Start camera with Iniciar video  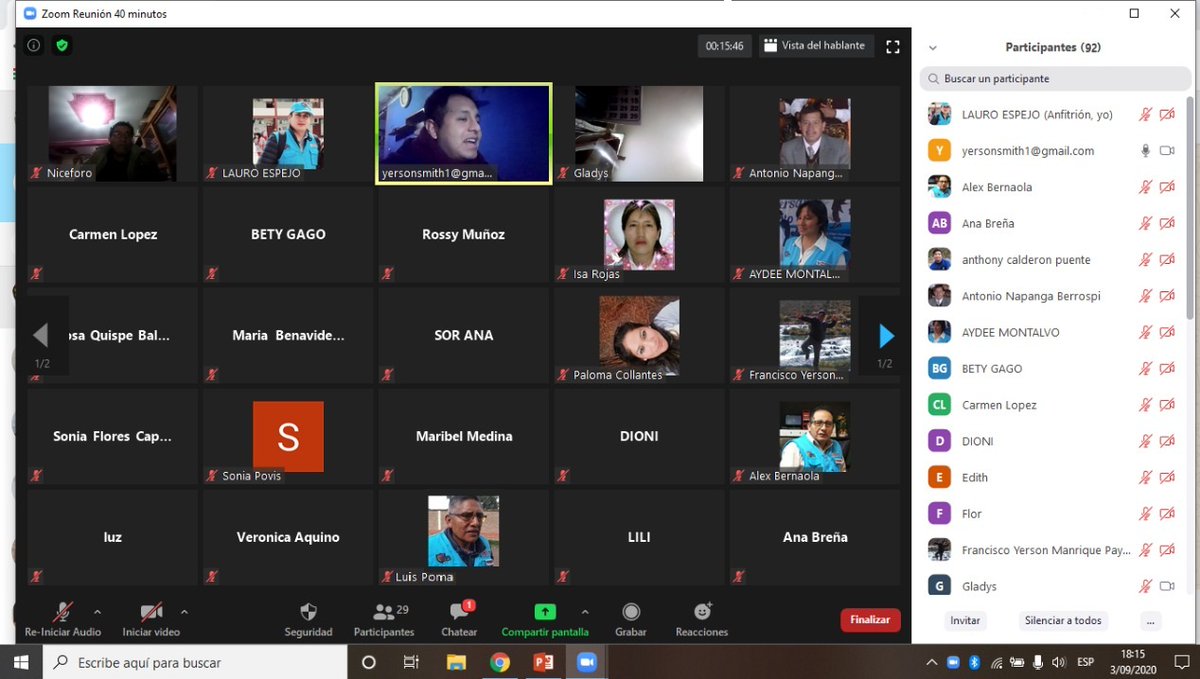click(151, 619)
